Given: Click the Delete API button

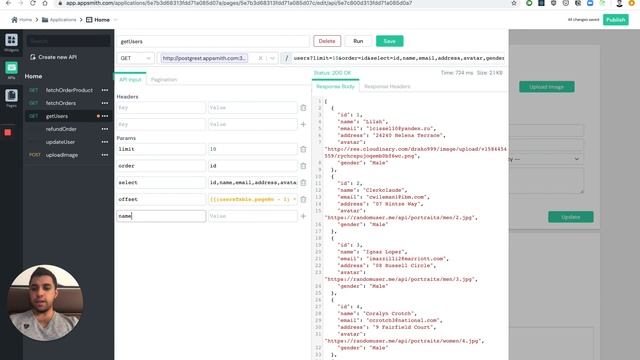Looking at the screenshot, I should coord(327,41).
